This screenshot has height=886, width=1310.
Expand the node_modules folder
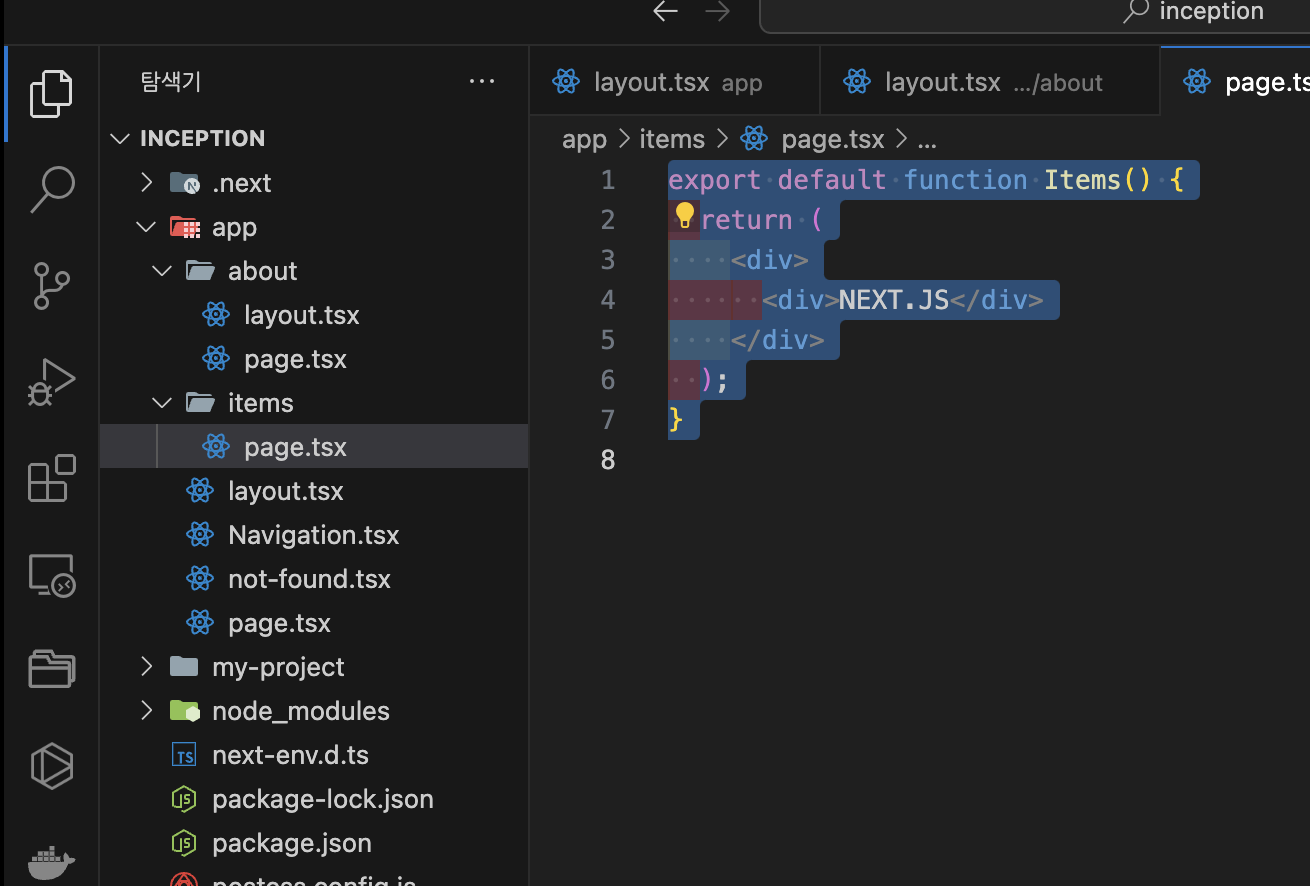pyautogui.click(x=146, y=710)
